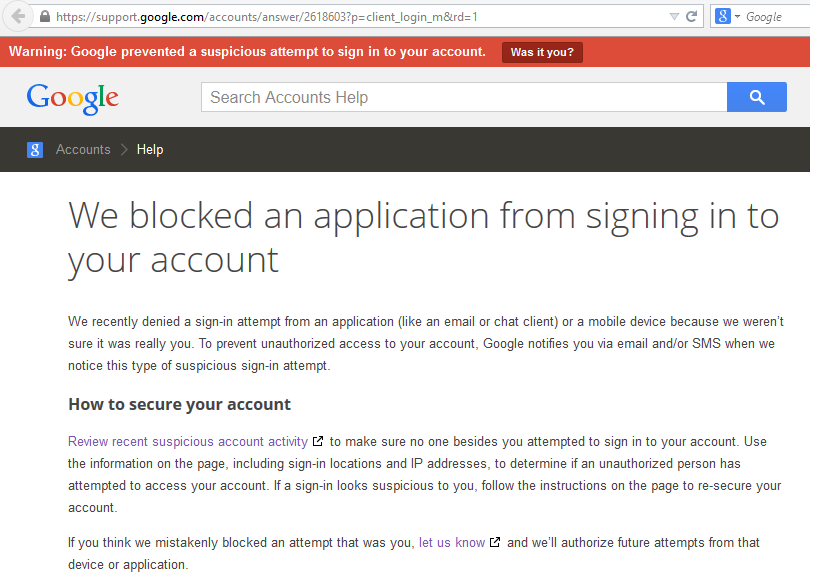Click the Search Accounts Help field
The width and height of the screenshot is (838, 587).
pyautogui.click(x=463, y=97)
